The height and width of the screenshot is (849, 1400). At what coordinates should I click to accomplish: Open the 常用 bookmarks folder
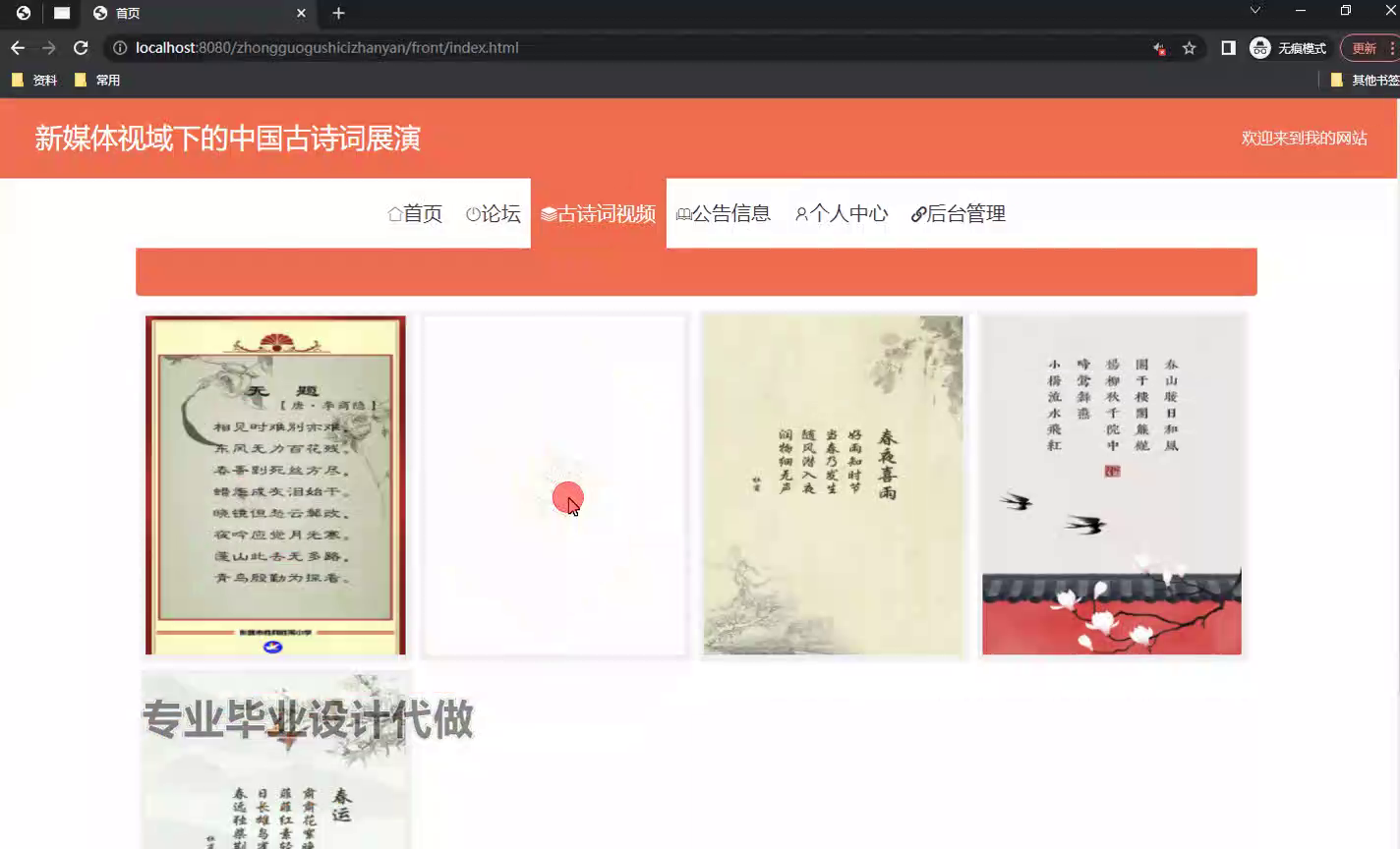point(97,80)
